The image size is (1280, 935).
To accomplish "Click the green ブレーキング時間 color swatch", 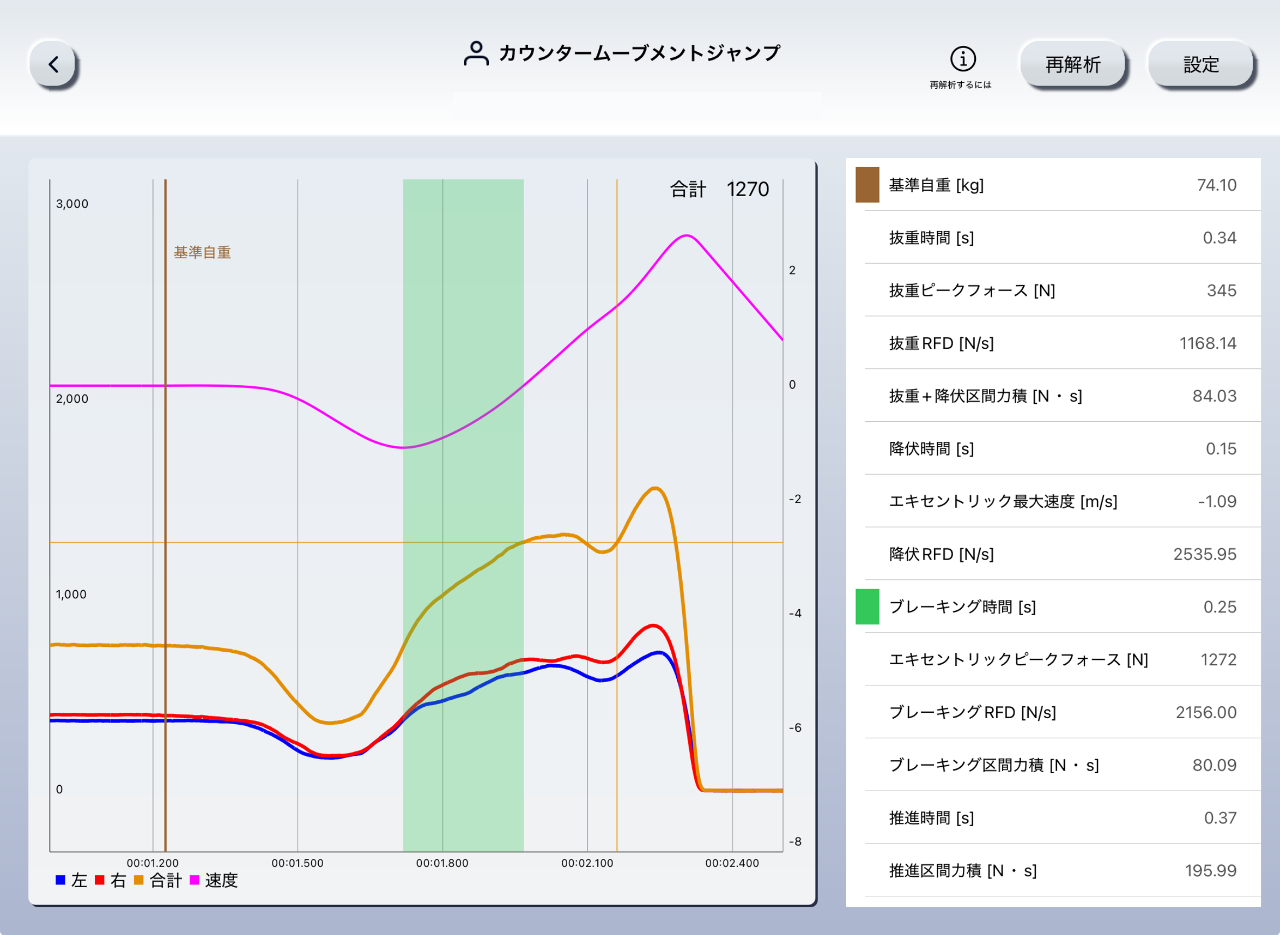I will pos(867,607).
